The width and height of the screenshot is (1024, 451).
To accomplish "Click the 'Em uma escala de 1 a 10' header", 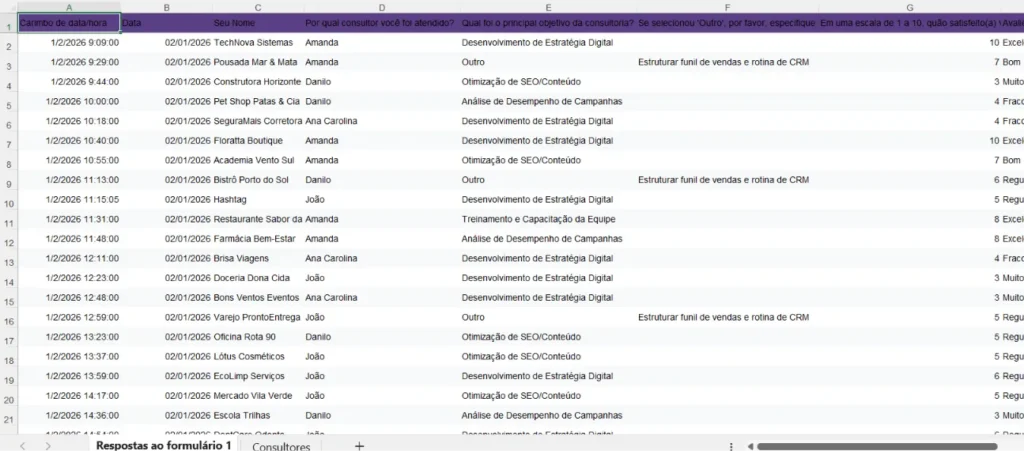I will coord(909,23).
